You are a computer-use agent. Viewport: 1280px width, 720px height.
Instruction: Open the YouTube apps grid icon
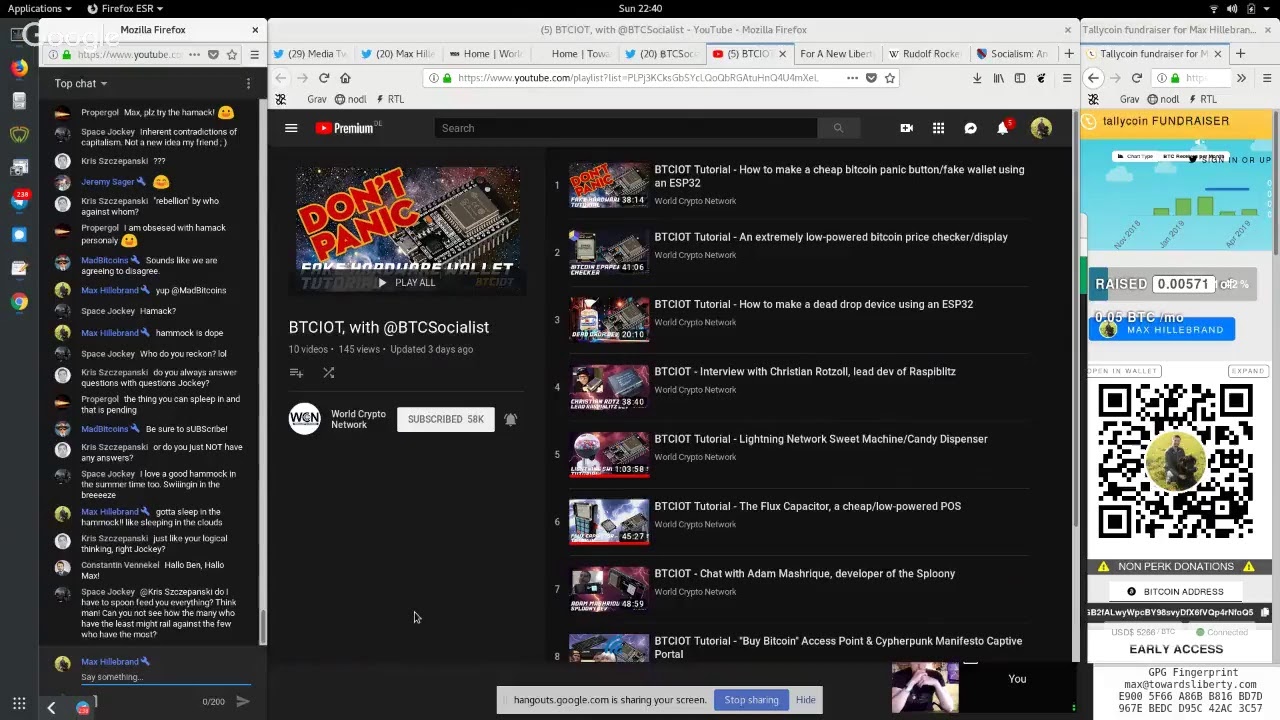click(938, 128)
